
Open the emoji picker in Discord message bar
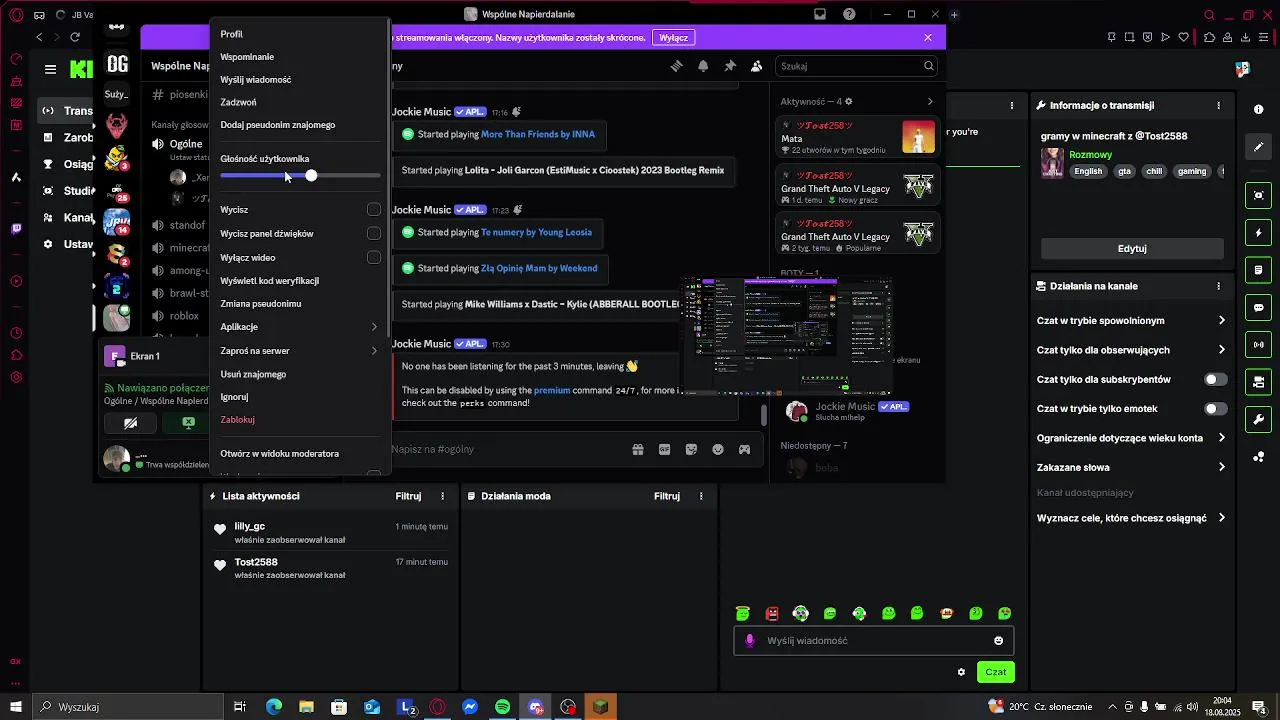[718, 450]
